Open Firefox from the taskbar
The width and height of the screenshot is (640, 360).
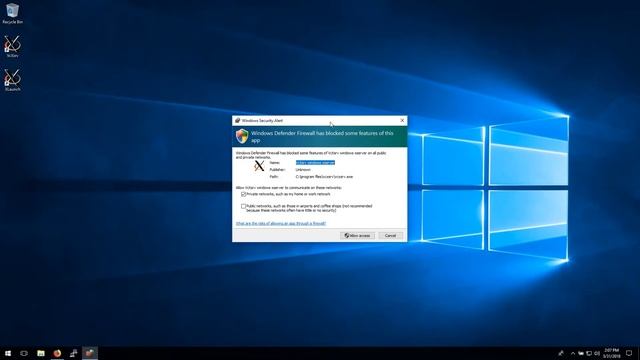tap(57, 353)
